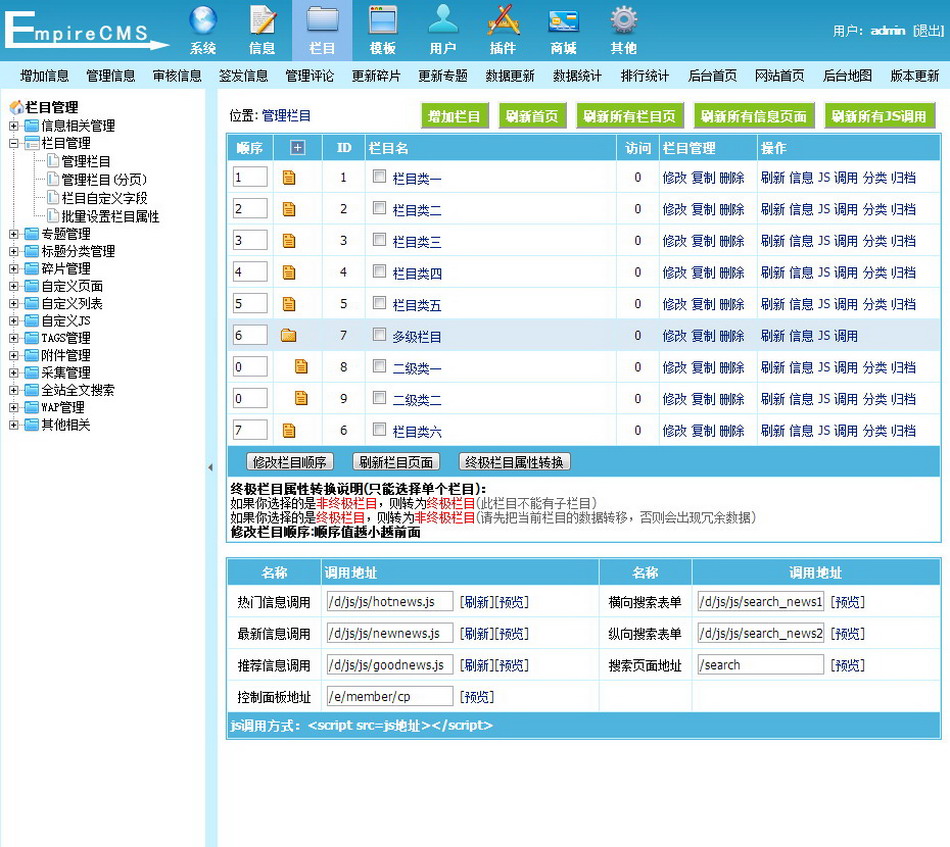950x847 pixels.
Task: Click the page icon in 栏目类三 row
Action: pyautogui.click(x=289, y=241)
